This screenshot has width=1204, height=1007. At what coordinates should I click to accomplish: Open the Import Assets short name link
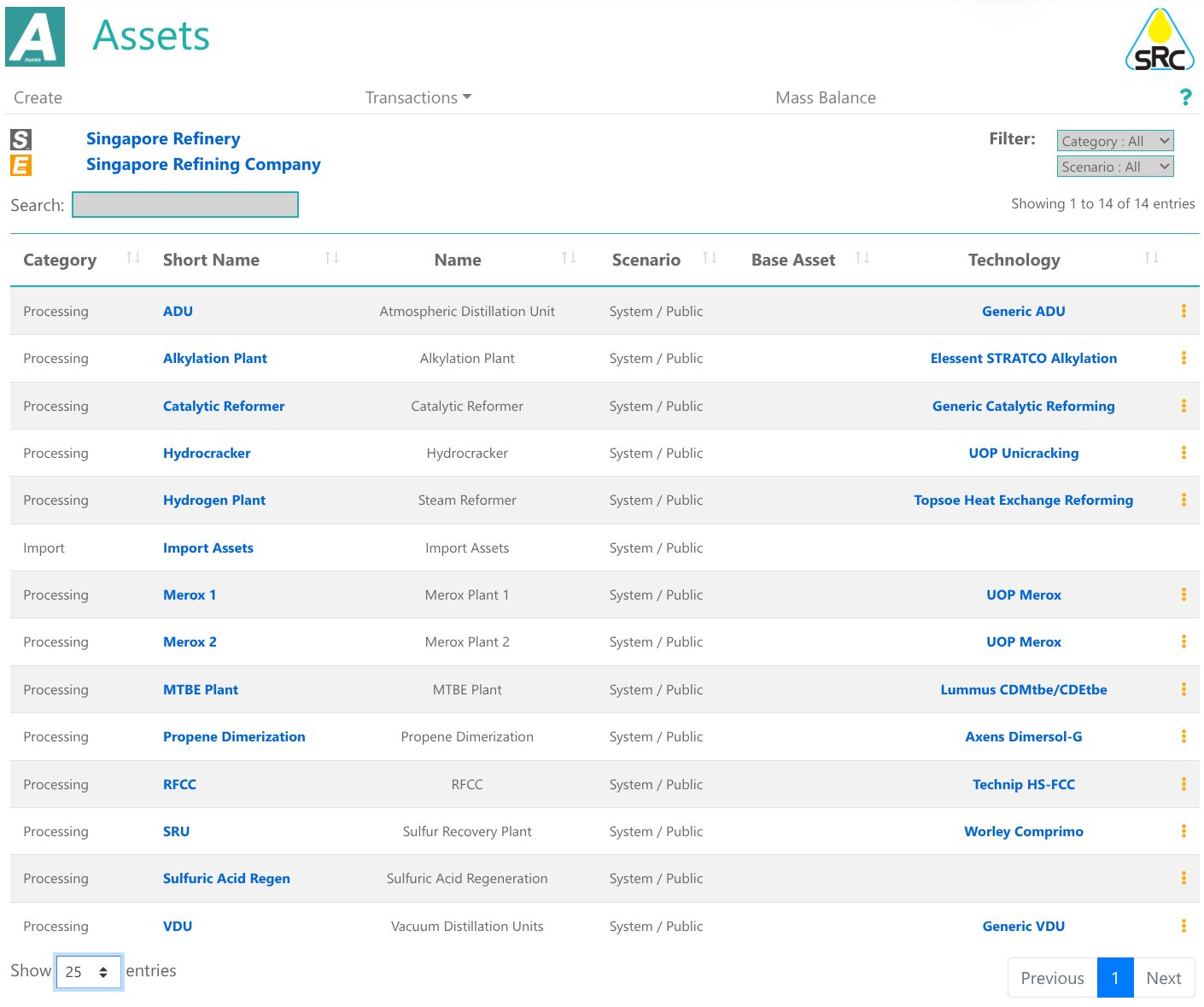208,547
